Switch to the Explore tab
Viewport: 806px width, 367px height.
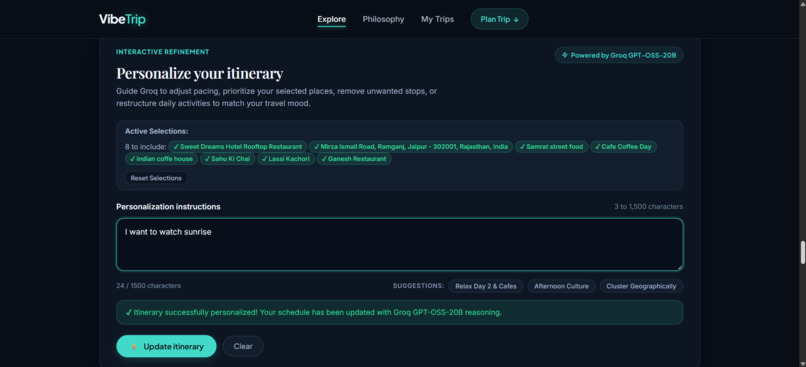[x=332, y=20]
